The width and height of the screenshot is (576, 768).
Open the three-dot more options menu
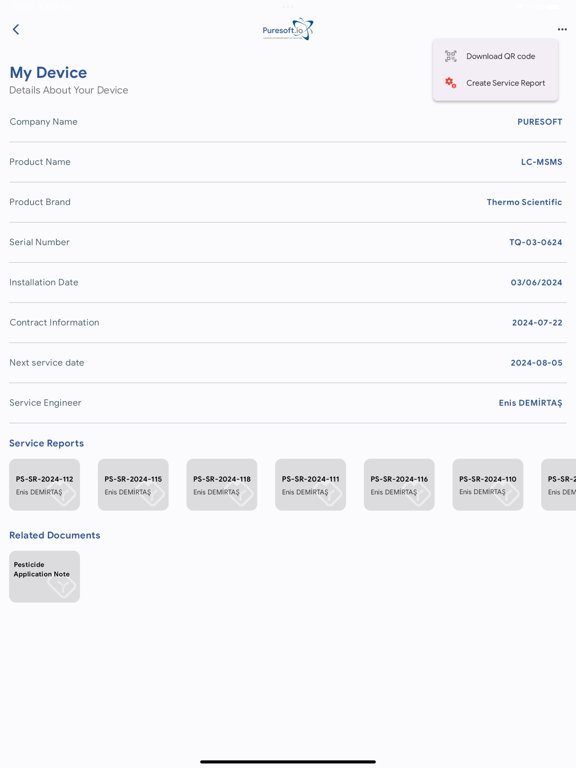[x=562, y=29]
